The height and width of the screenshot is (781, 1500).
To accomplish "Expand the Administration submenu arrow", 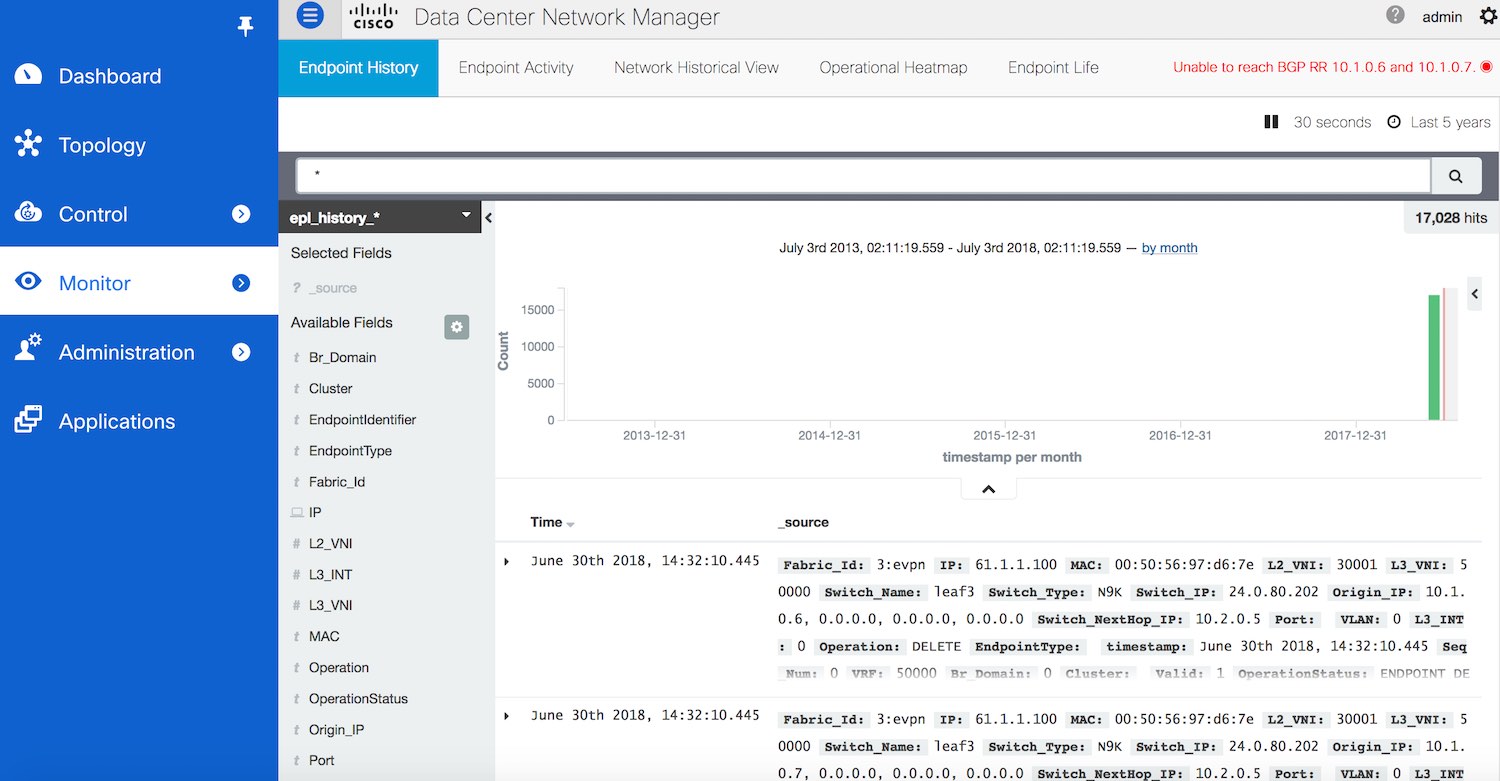I will point(241,352).
